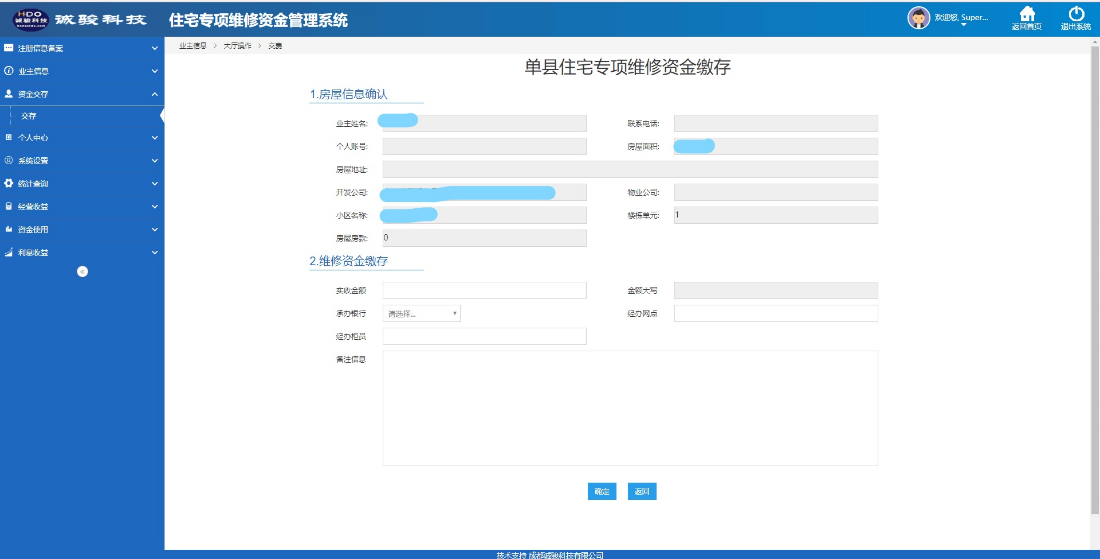Focus the 经办柜员 input field
This screenshot has width=1100, height=559.
tap(484, 337)
